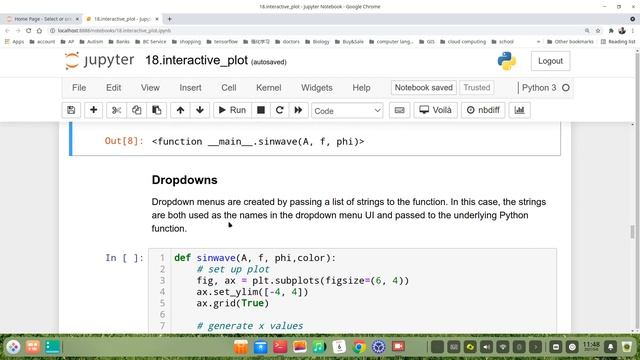Image resolution: width=640 pixels, height=360 pixels.
Task: Restart the kernel
Action: (x=280, y=110)
